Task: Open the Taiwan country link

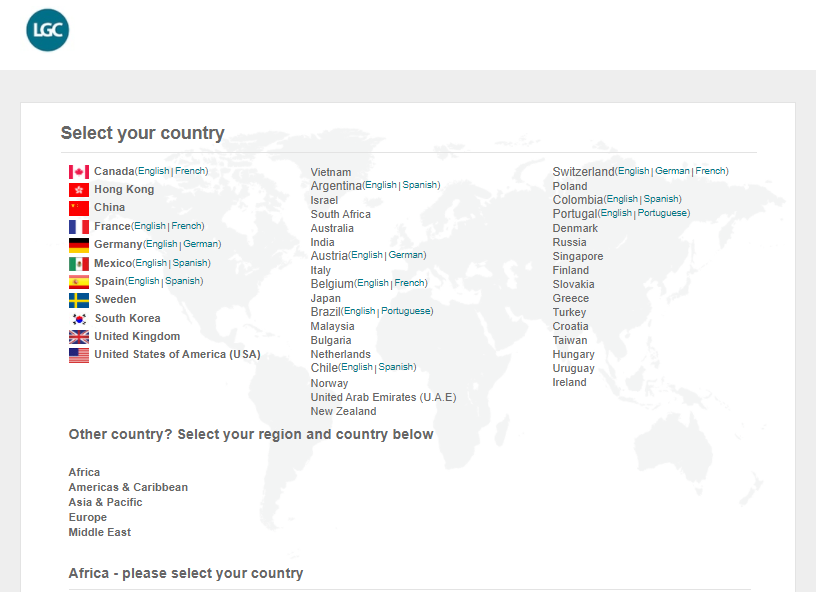Action: point(570,341)
